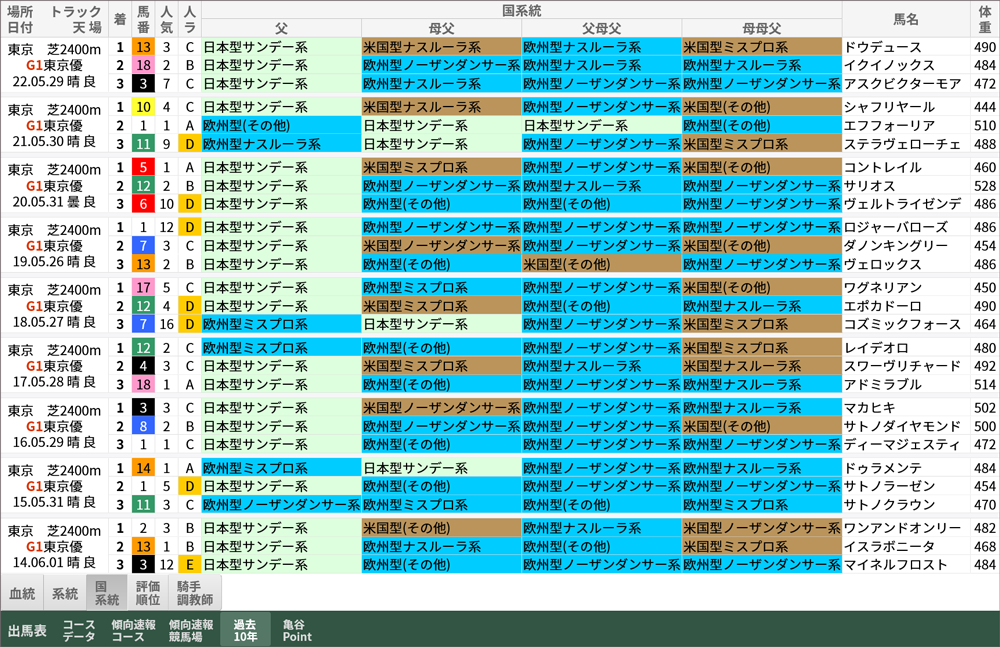The image size is (1000, 647).
Task: Open the 騎手調教師 tab
Action: click(x=195, y=593)
